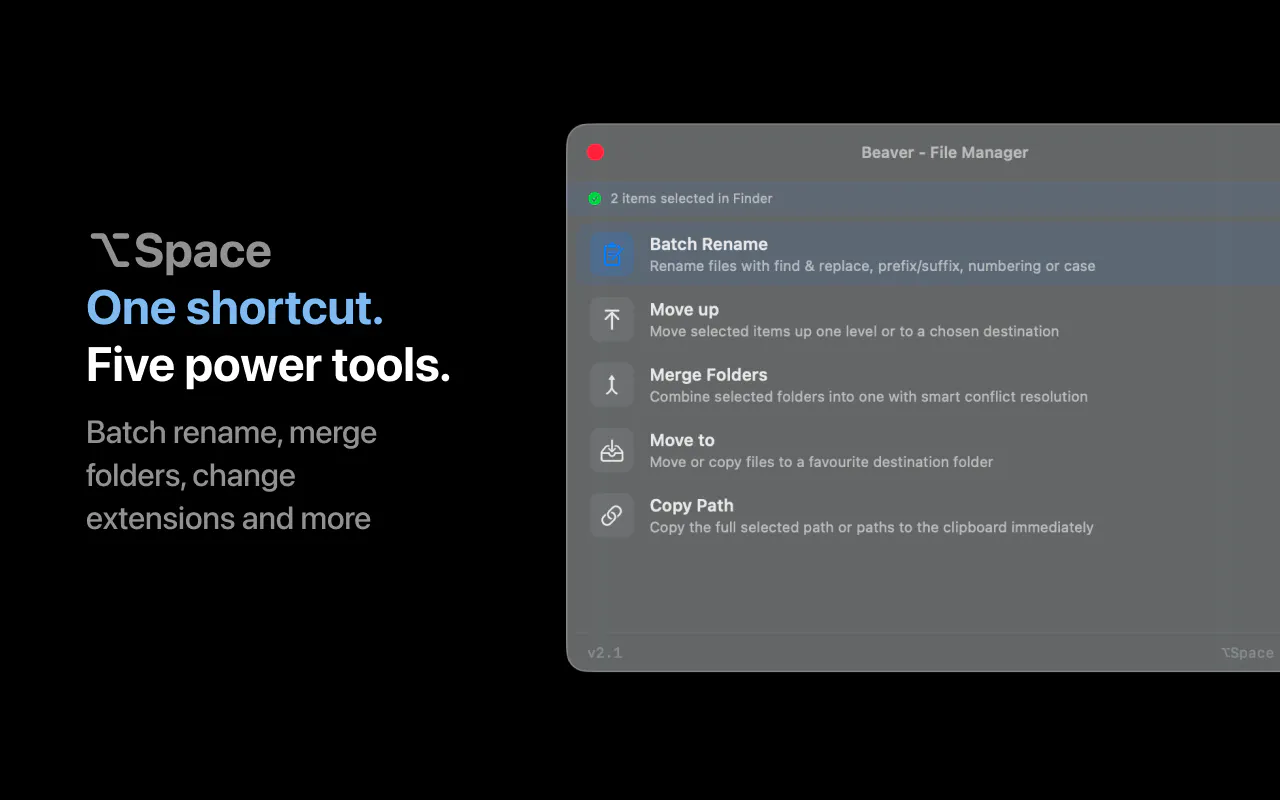1280x800 pixels.
Task: Click 'Move or copy files to a favourite' description
Action: [x=821, y=462]
